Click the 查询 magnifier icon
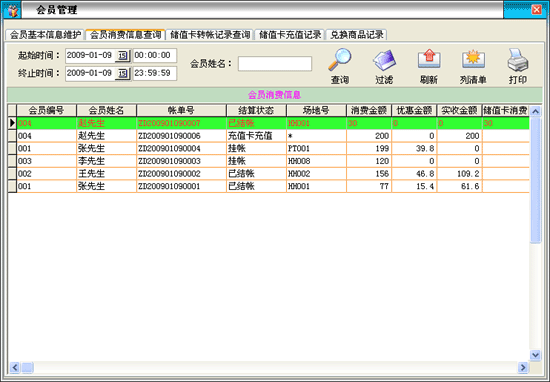 [x=340, y=60]
